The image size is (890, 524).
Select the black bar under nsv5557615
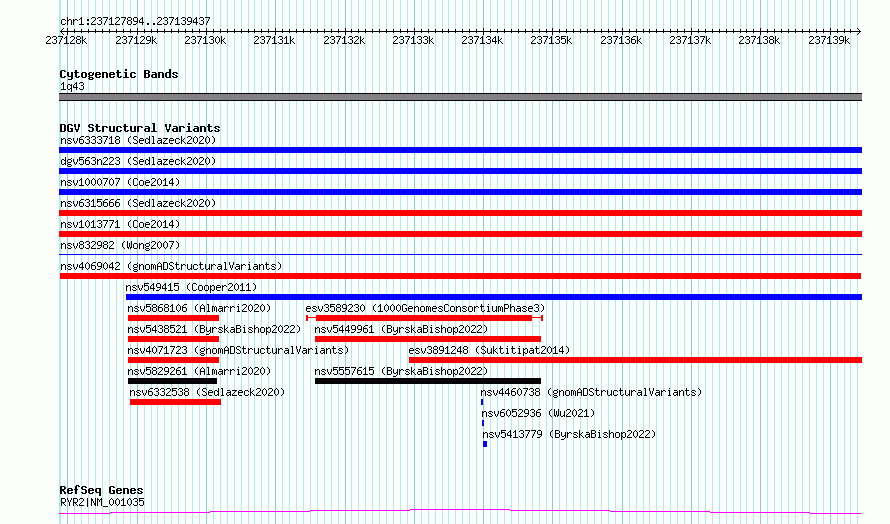coord(428,381)
